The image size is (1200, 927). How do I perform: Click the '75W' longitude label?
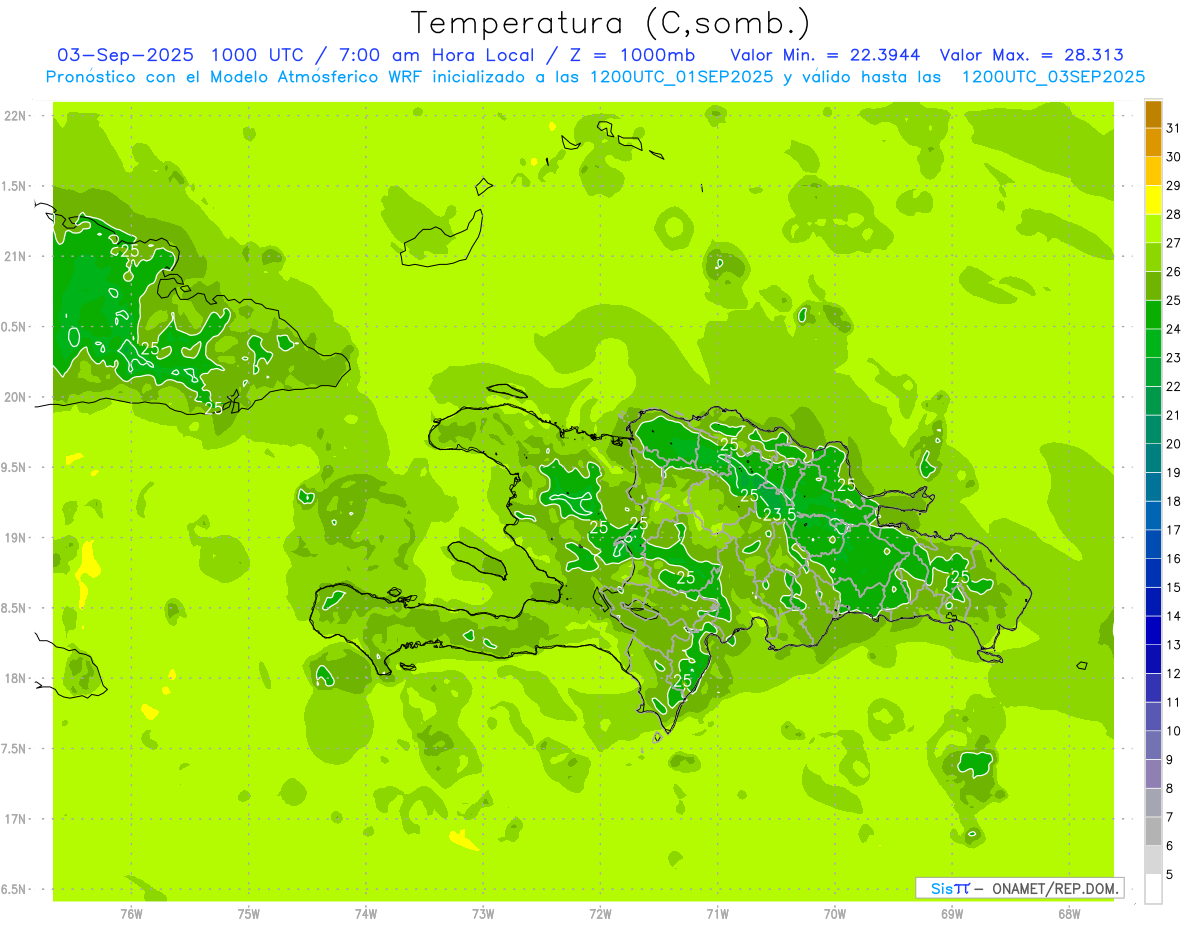point(249,914)
